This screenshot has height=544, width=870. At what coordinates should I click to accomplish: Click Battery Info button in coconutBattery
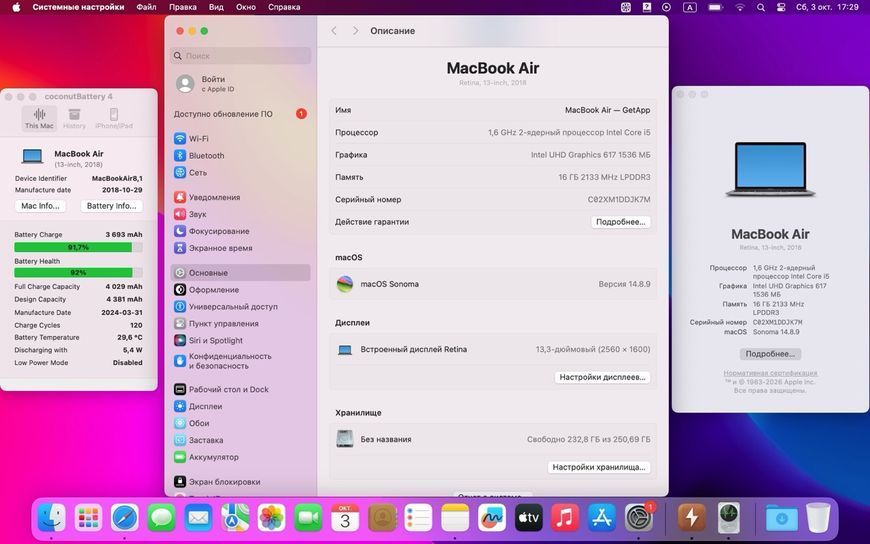click(112, 206)
